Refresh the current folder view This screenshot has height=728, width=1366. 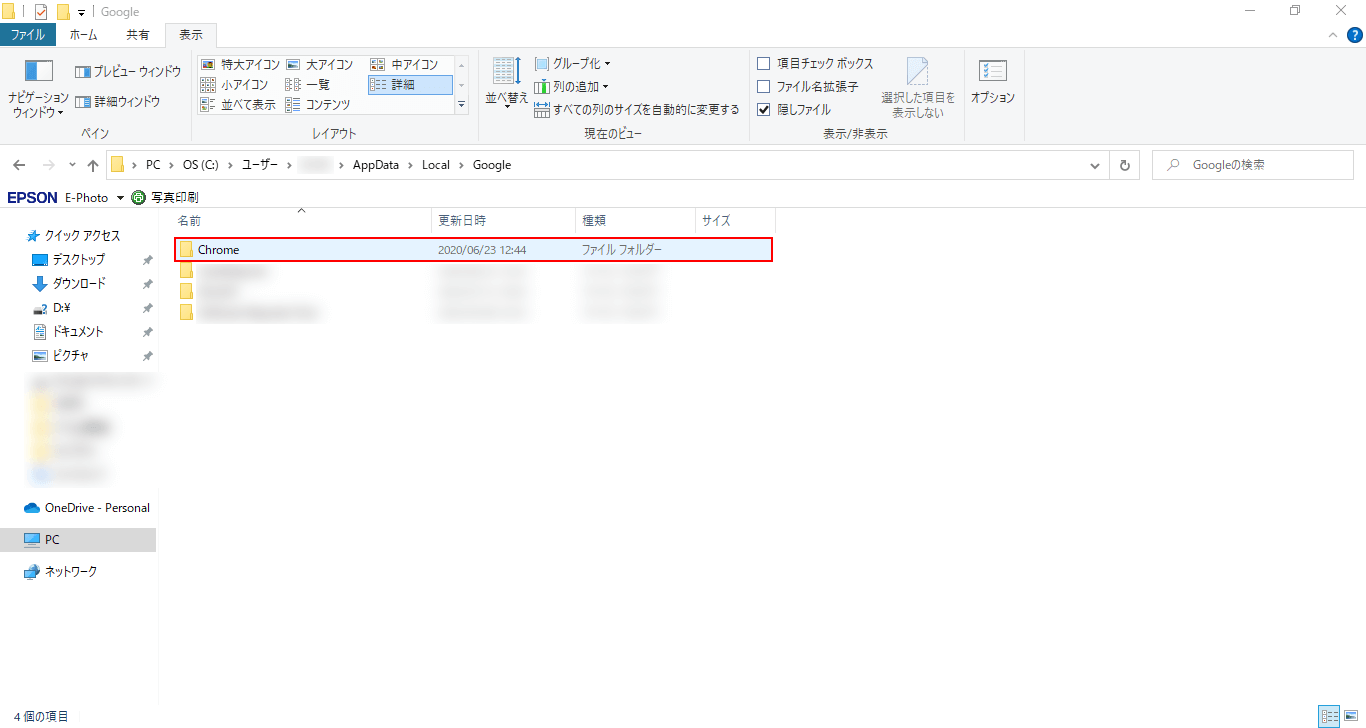pyautogui.click(x=1125, y=165)
